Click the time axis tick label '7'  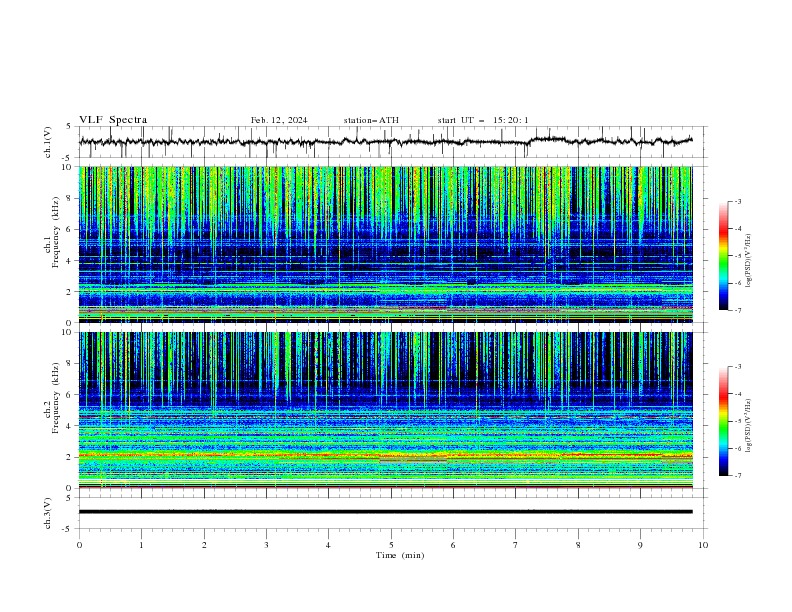click(x=516, y=545)
